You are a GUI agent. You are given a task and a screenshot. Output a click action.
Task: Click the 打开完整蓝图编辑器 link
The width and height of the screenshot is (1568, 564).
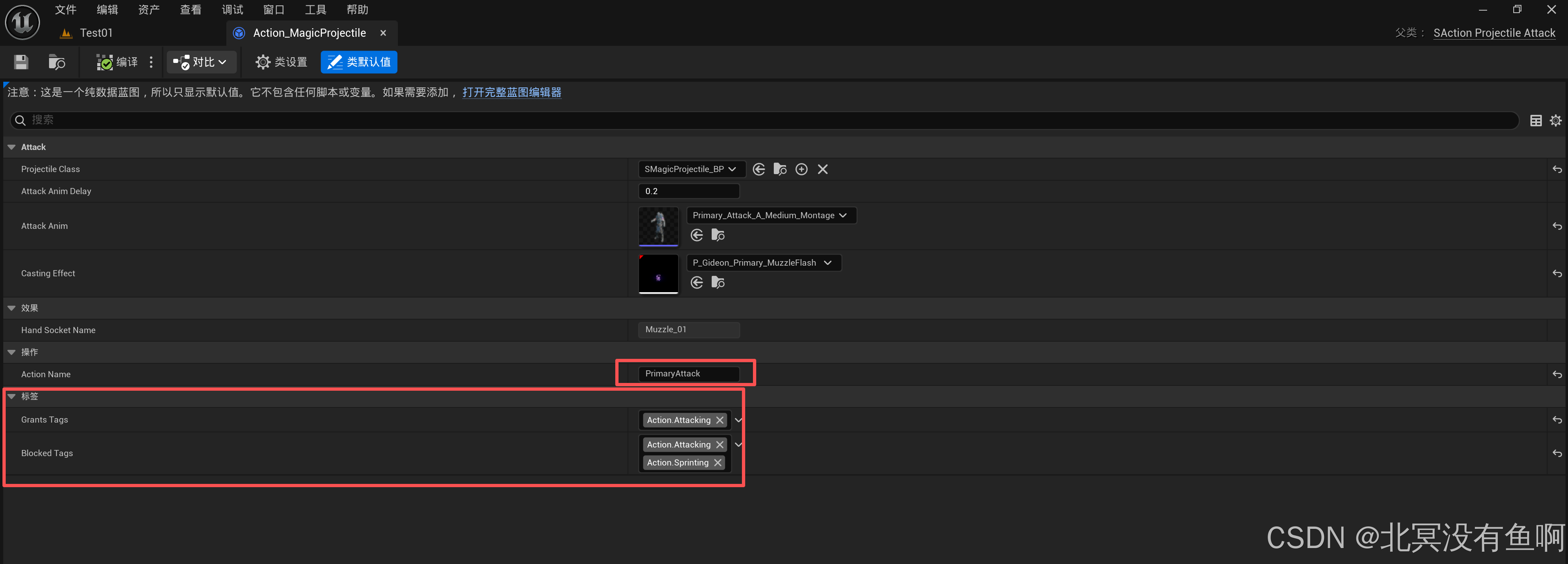click(x=511, y=93)
